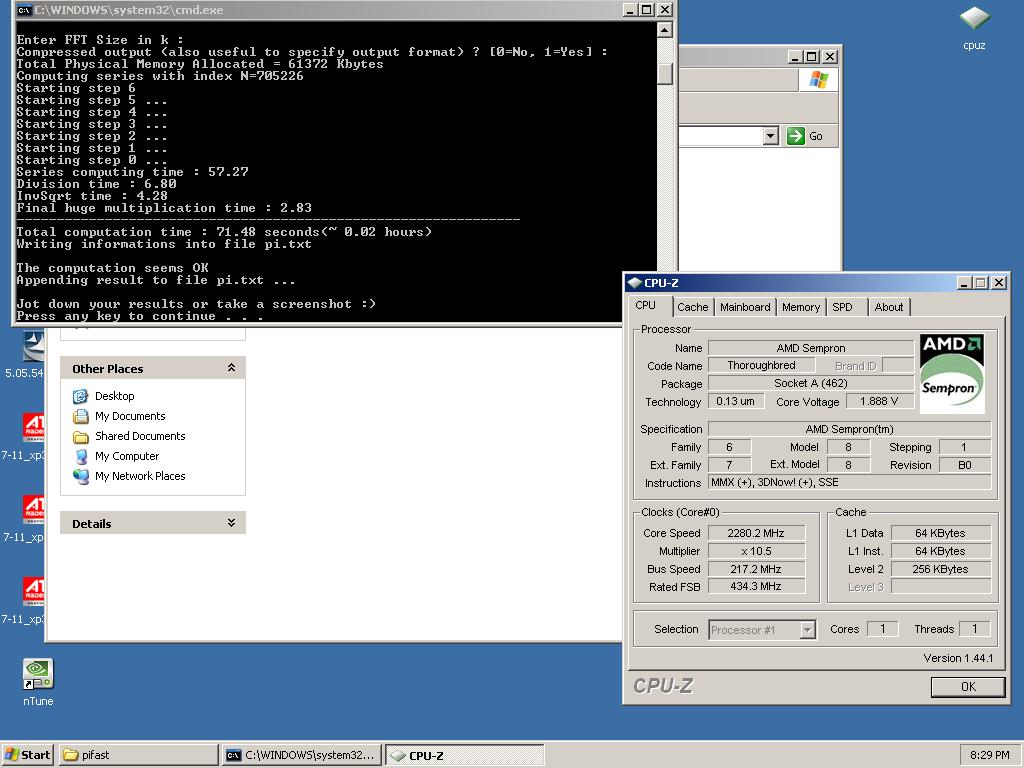Click the Desktop icon in Other Places

point(80,396)
